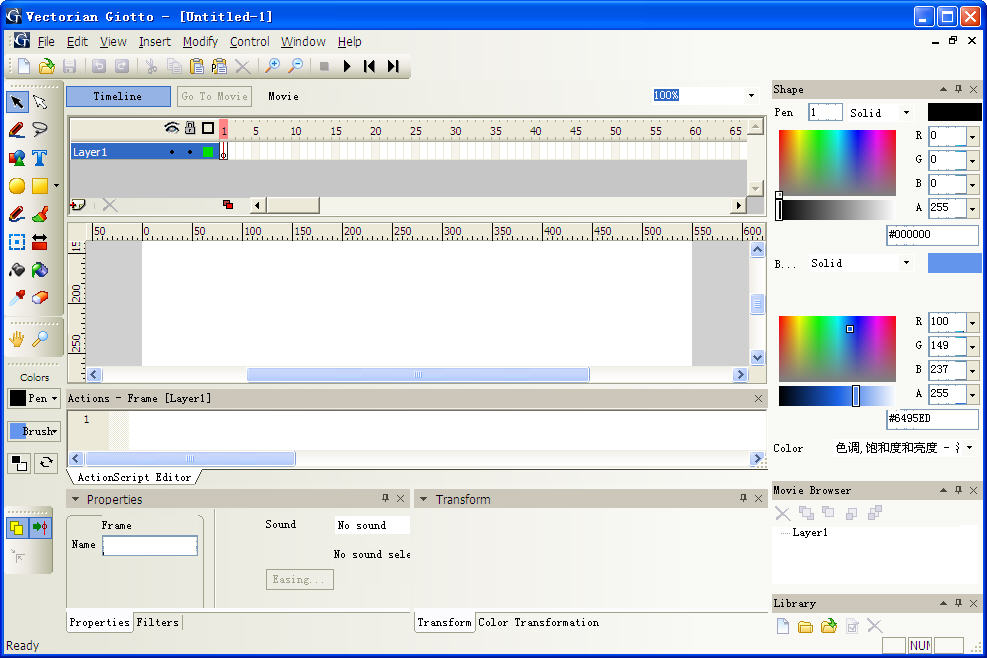
Task: Open the 100% zoom level dropdown
Action: tap(751, 96)
